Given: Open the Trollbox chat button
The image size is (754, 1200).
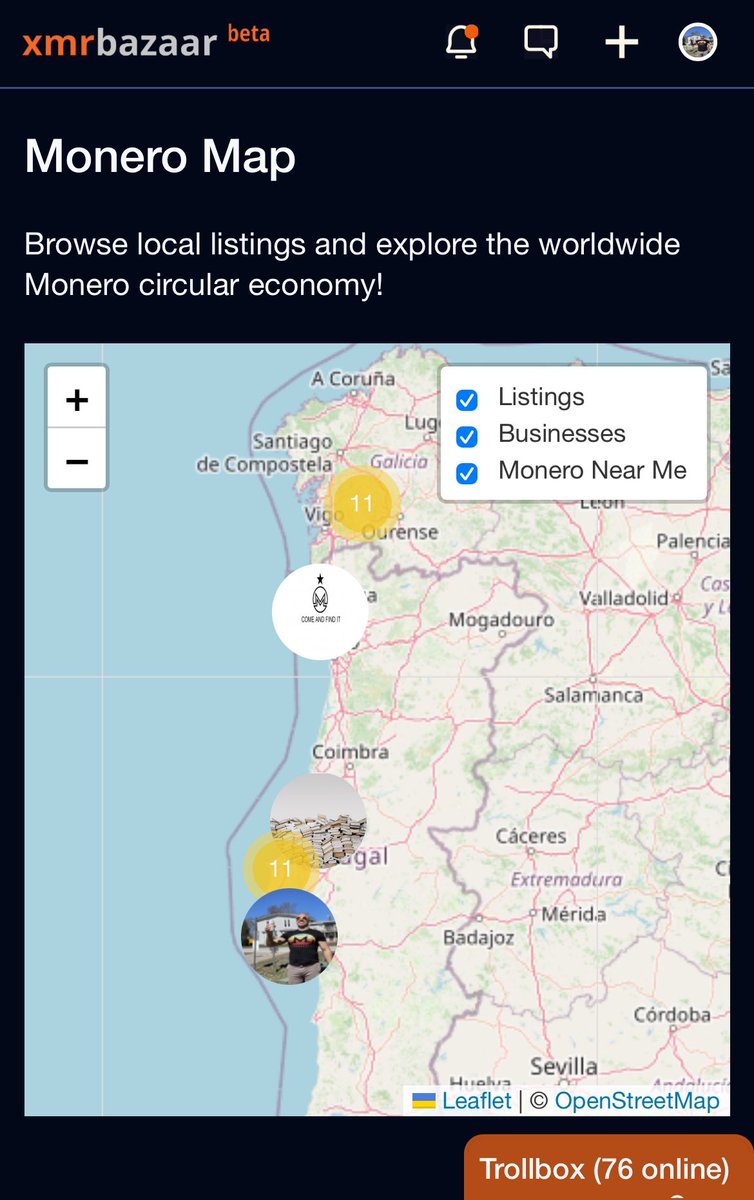Looking at the screenshot, I should point(609,1168).
